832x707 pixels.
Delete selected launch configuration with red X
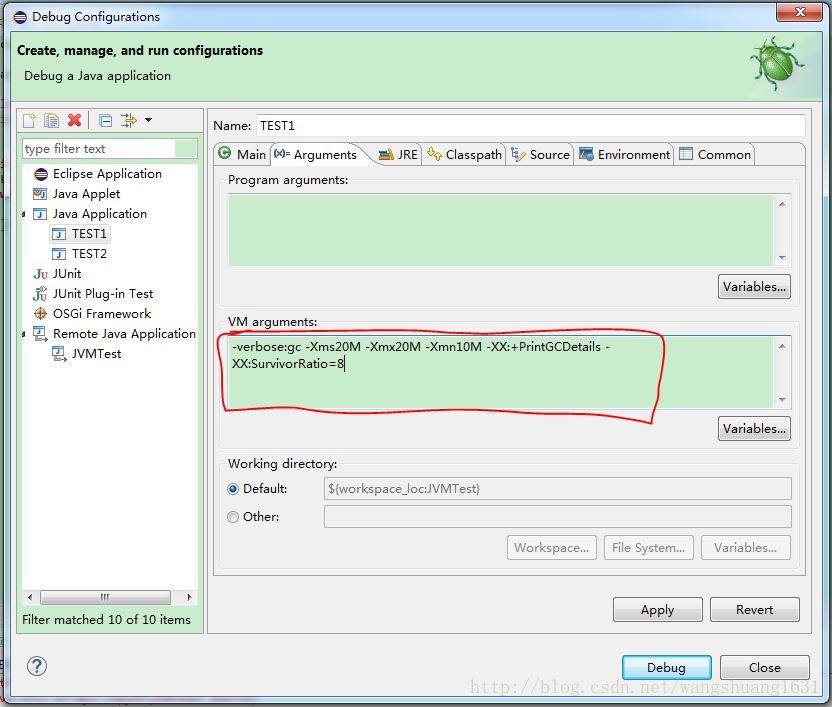pos(74,120)
